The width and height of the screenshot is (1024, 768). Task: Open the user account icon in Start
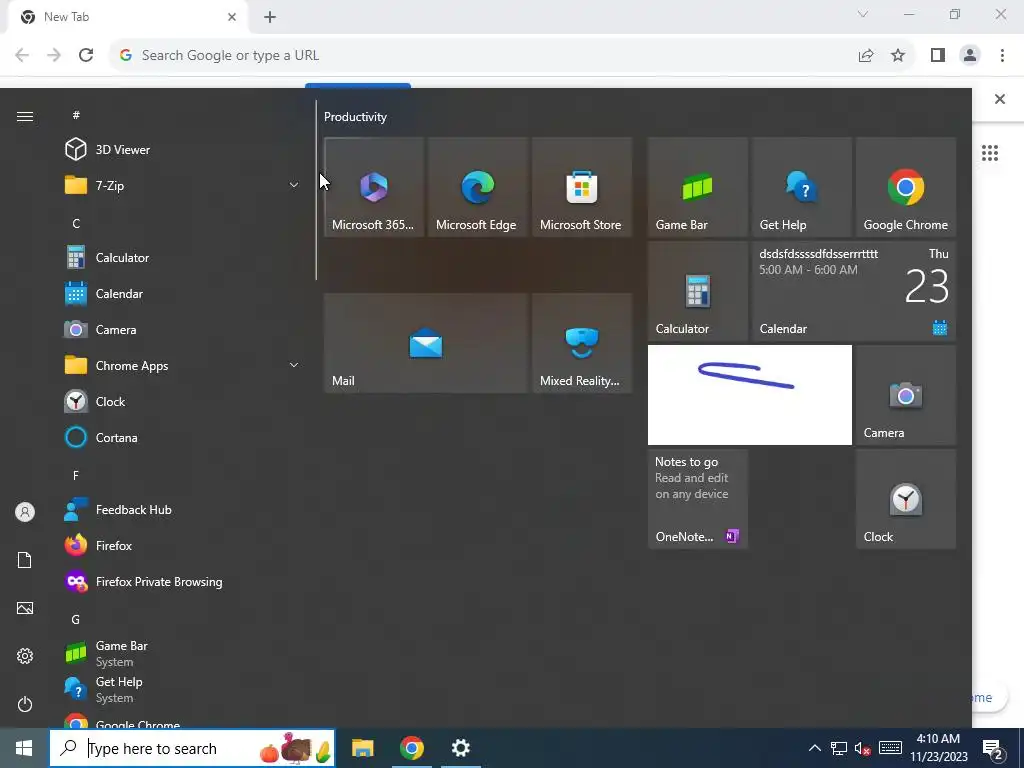[x=25, y=512]
